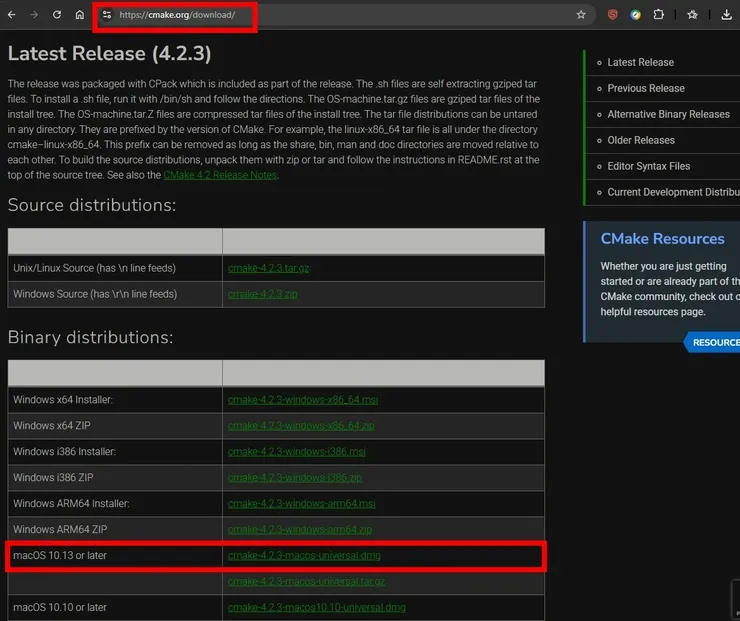740x621 pixels.
Task: Select the Windows x64 Installer: label
Action: (63, 400)
